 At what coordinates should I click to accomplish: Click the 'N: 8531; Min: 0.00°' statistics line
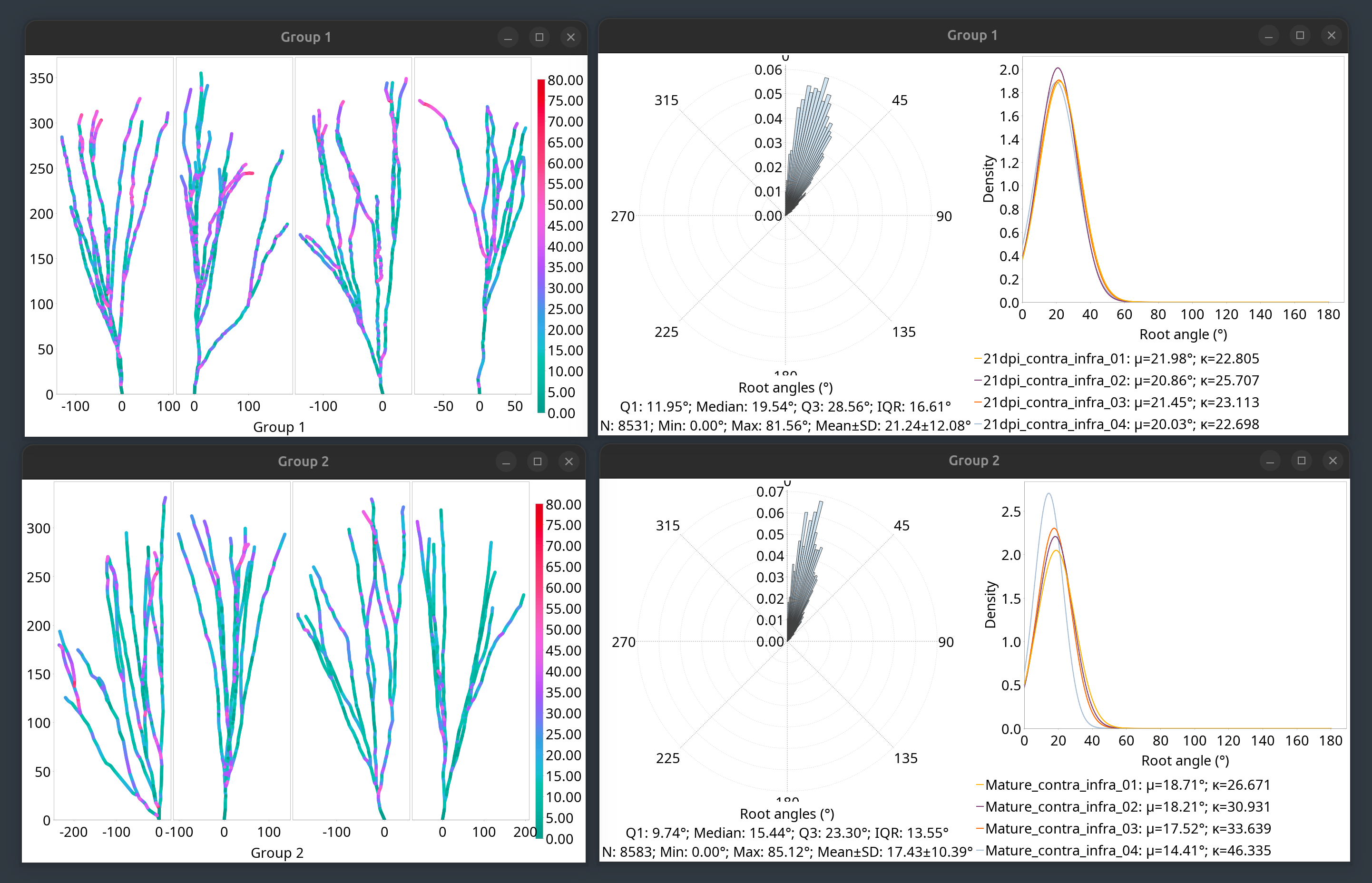(785, 425)
